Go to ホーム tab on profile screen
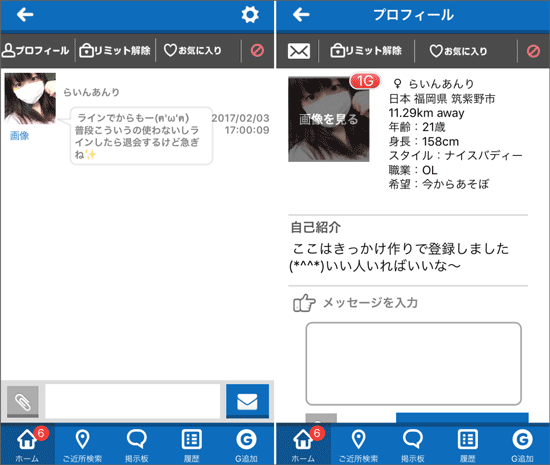Viewport: 550px width, 465px height. (304, 444)
